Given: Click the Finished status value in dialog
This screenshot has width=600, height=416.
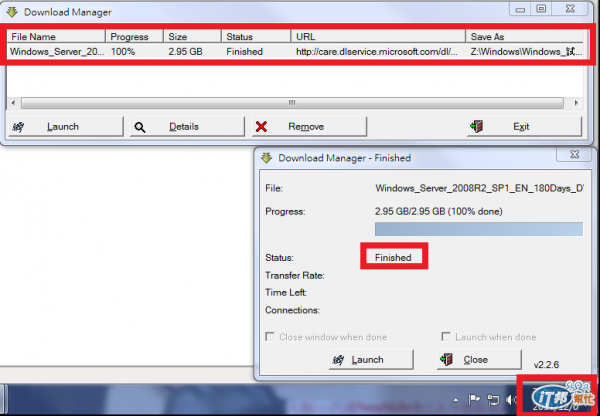Looking at the screenshot, I should [x=393, y=258].
